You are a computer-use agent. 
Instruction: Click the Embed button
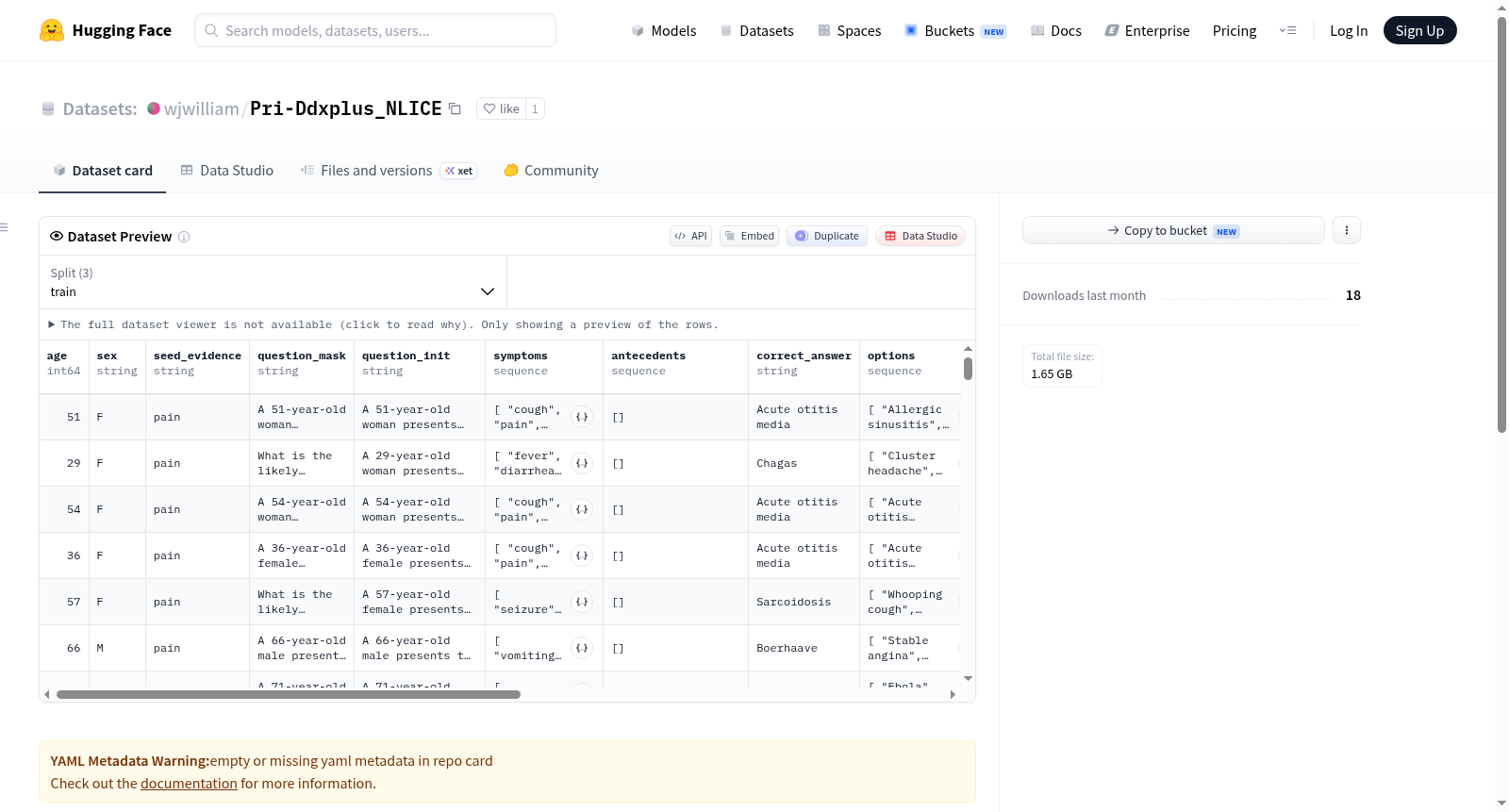pos(750,236)
